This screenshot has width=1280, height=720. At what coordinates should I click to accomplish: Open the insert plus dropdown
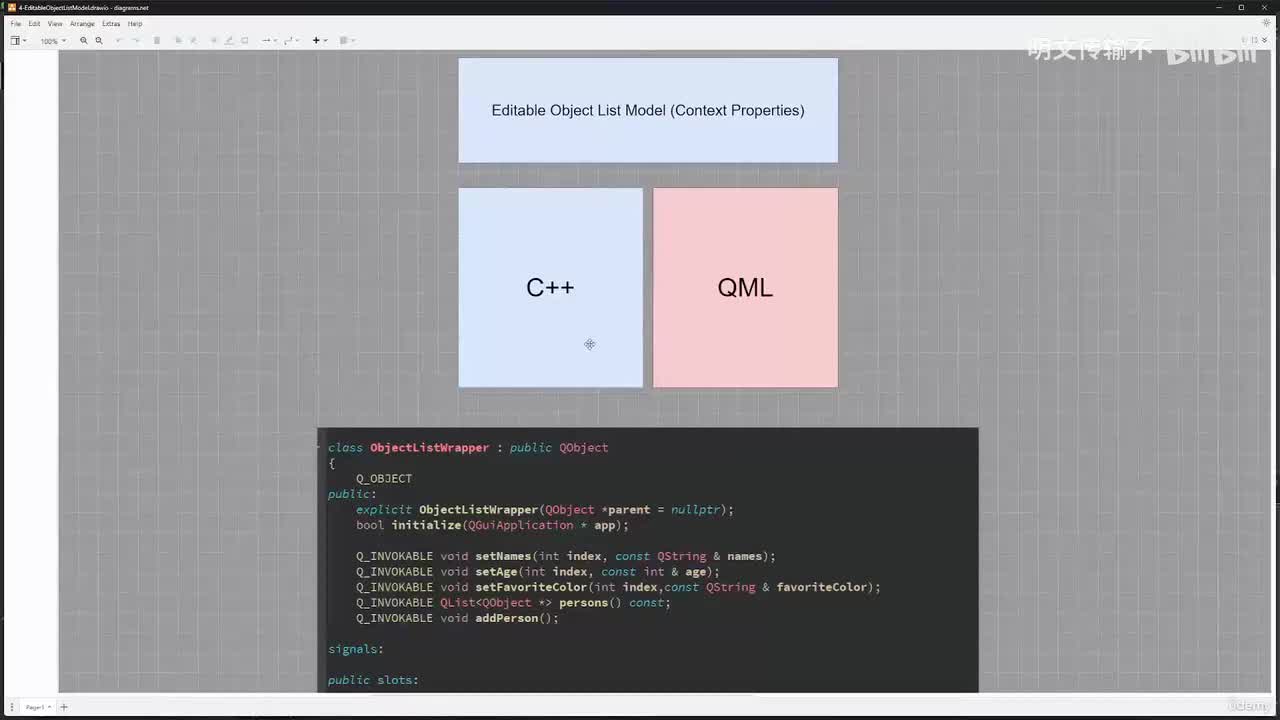pos(319,41)
